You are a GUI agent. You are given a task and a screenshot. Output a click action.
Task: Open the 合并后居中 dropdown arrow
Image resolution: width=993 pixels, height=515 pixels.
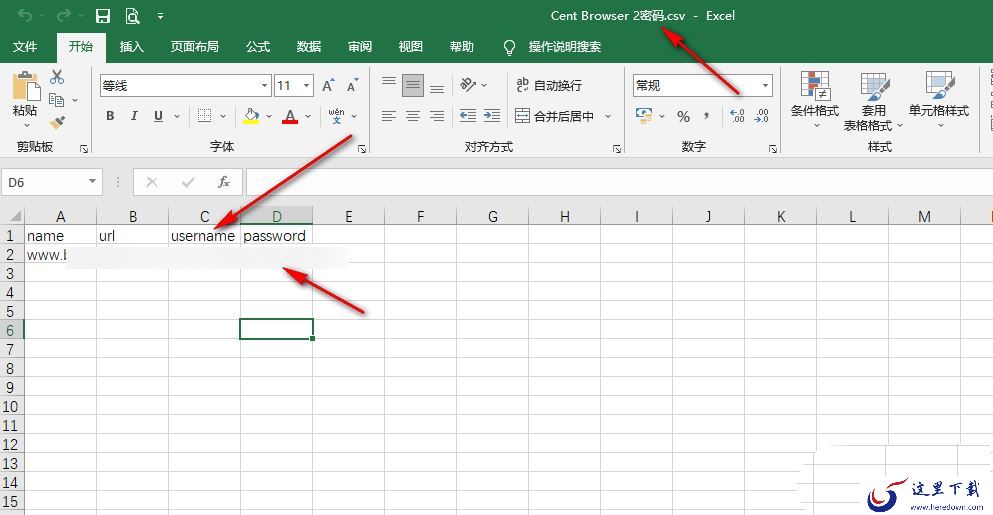(x=608, y=117)
